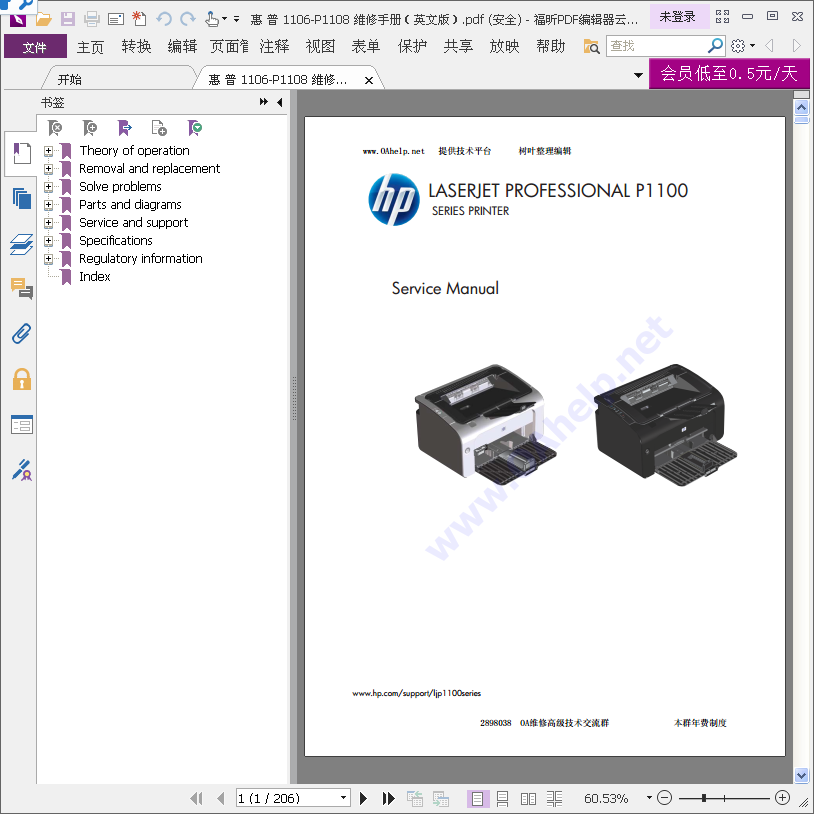The width and height of the screenshot is (814, 814).
Task: Select the hand tool icon in quick toolbar
Action: click(x=211, y=20)
